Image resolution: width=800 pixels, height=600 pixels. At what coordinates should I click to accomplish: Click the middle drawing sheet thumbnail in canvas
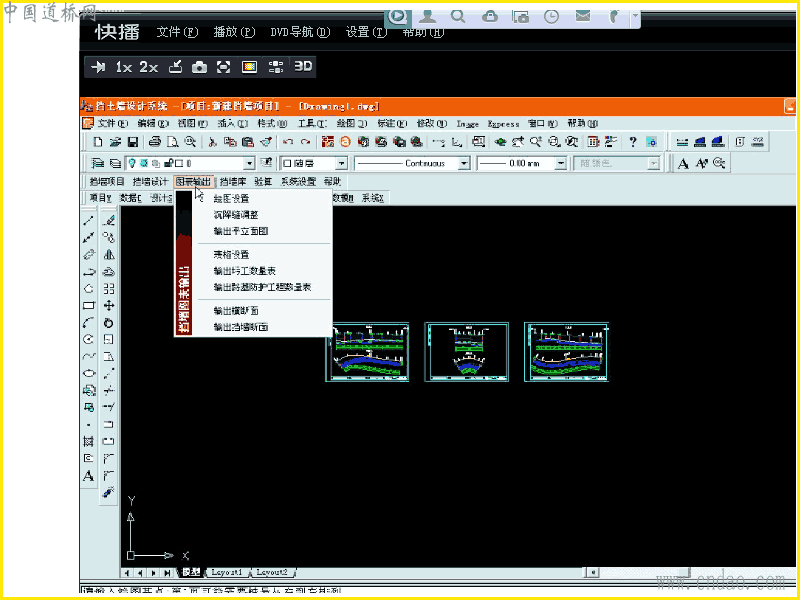(467, 352)
